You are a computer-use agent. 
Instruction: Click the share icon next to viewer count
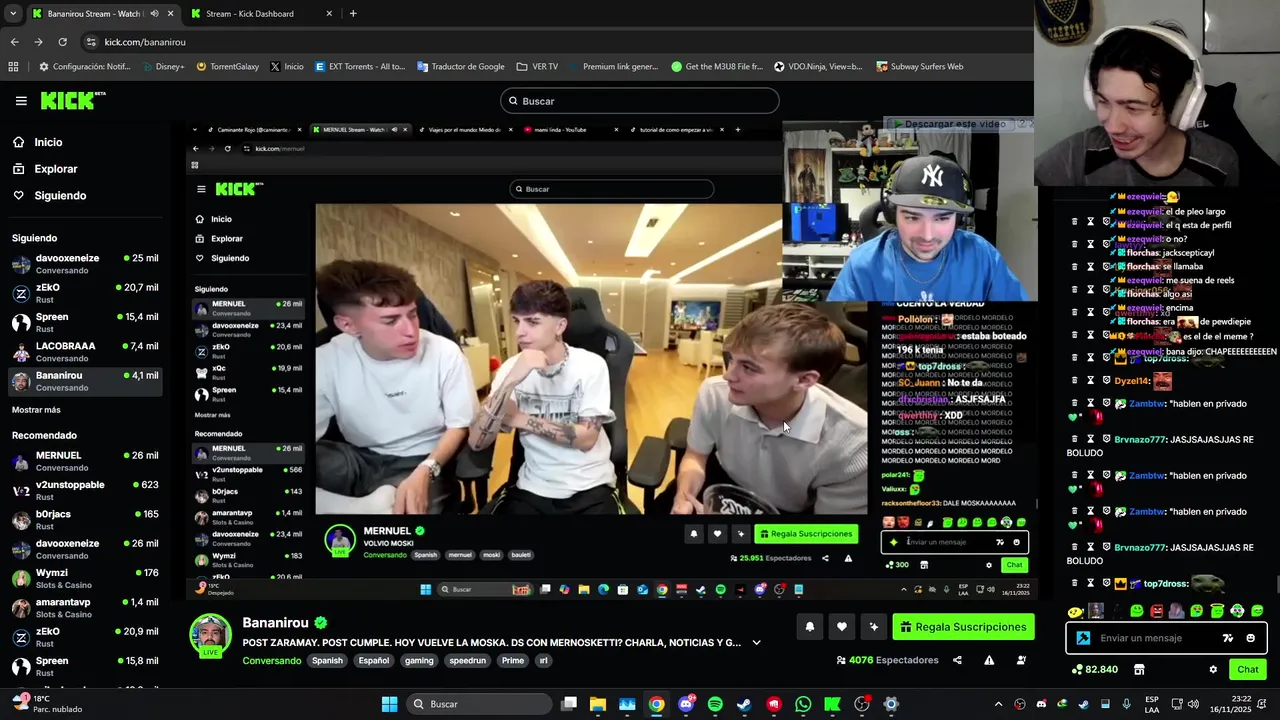[957, 660]
